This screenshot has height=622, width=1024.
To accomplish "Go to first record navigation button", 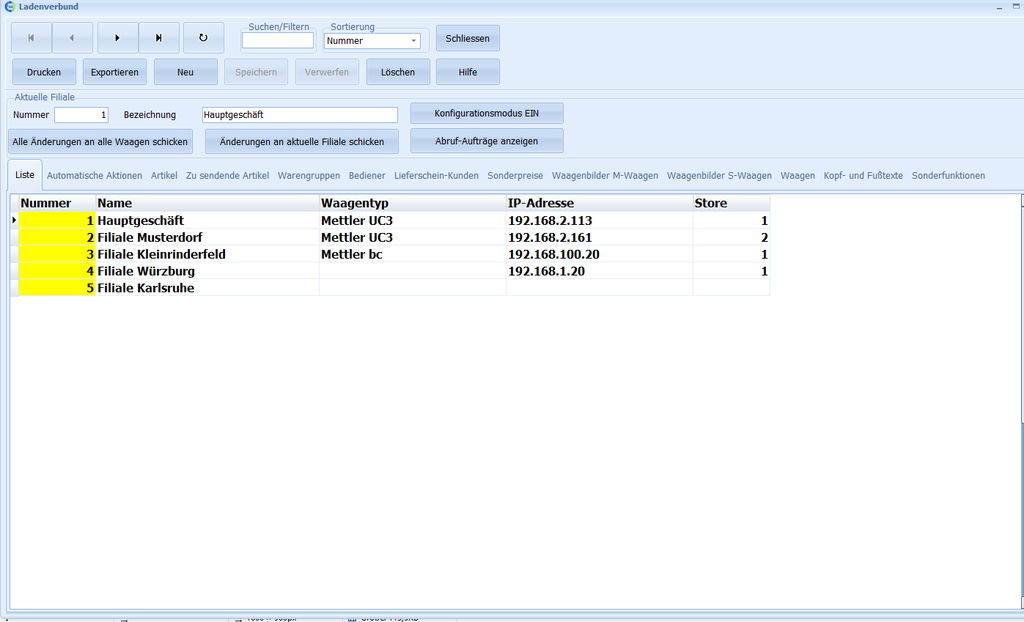I will pos(31,38).
